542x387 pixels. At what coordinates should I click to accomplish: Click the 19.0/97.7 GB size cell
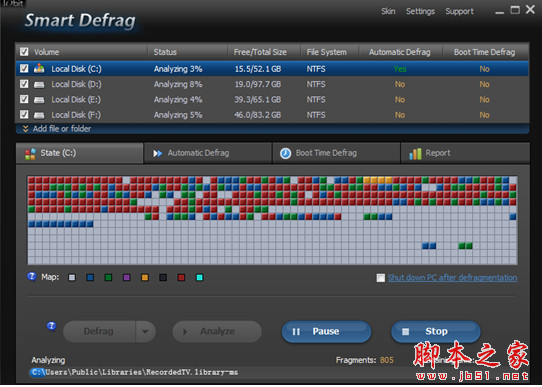click(x=258, y=84)
